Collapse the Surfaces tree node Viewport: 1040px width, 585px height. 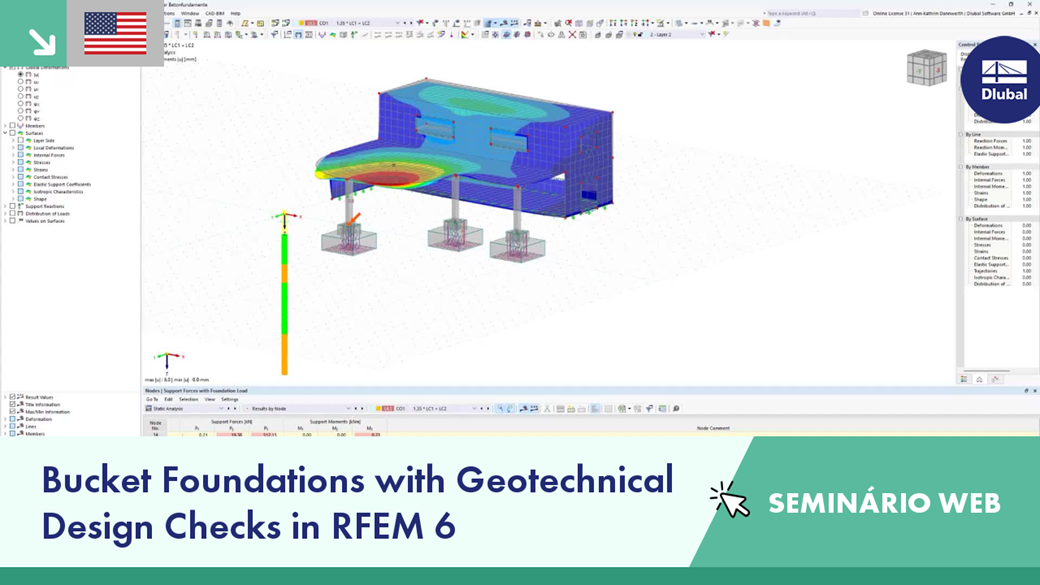(5, 133)
